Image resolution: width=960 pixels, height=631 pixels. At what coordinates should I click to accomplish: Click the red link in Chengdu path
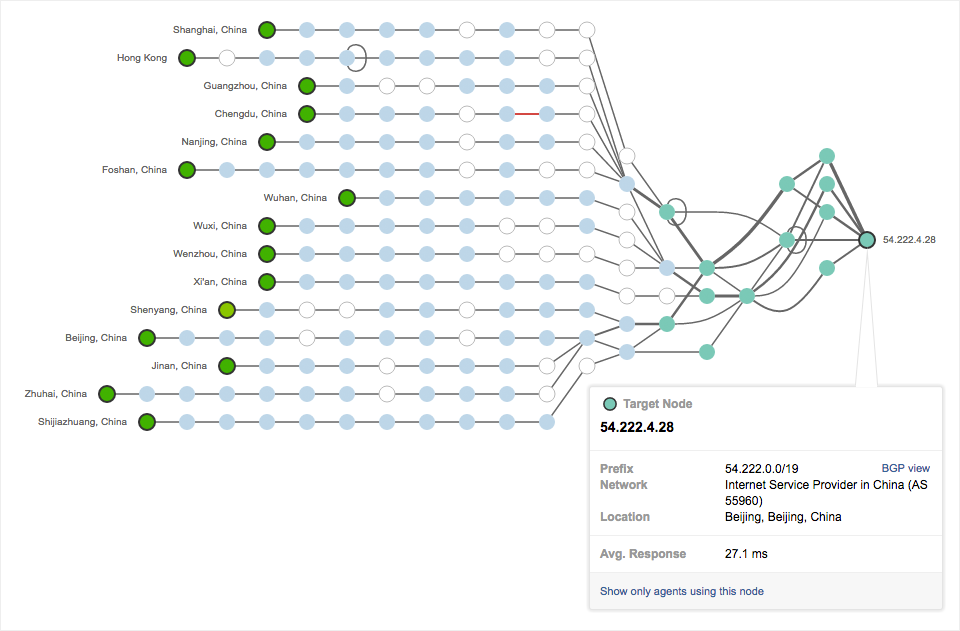click(527, 114)
